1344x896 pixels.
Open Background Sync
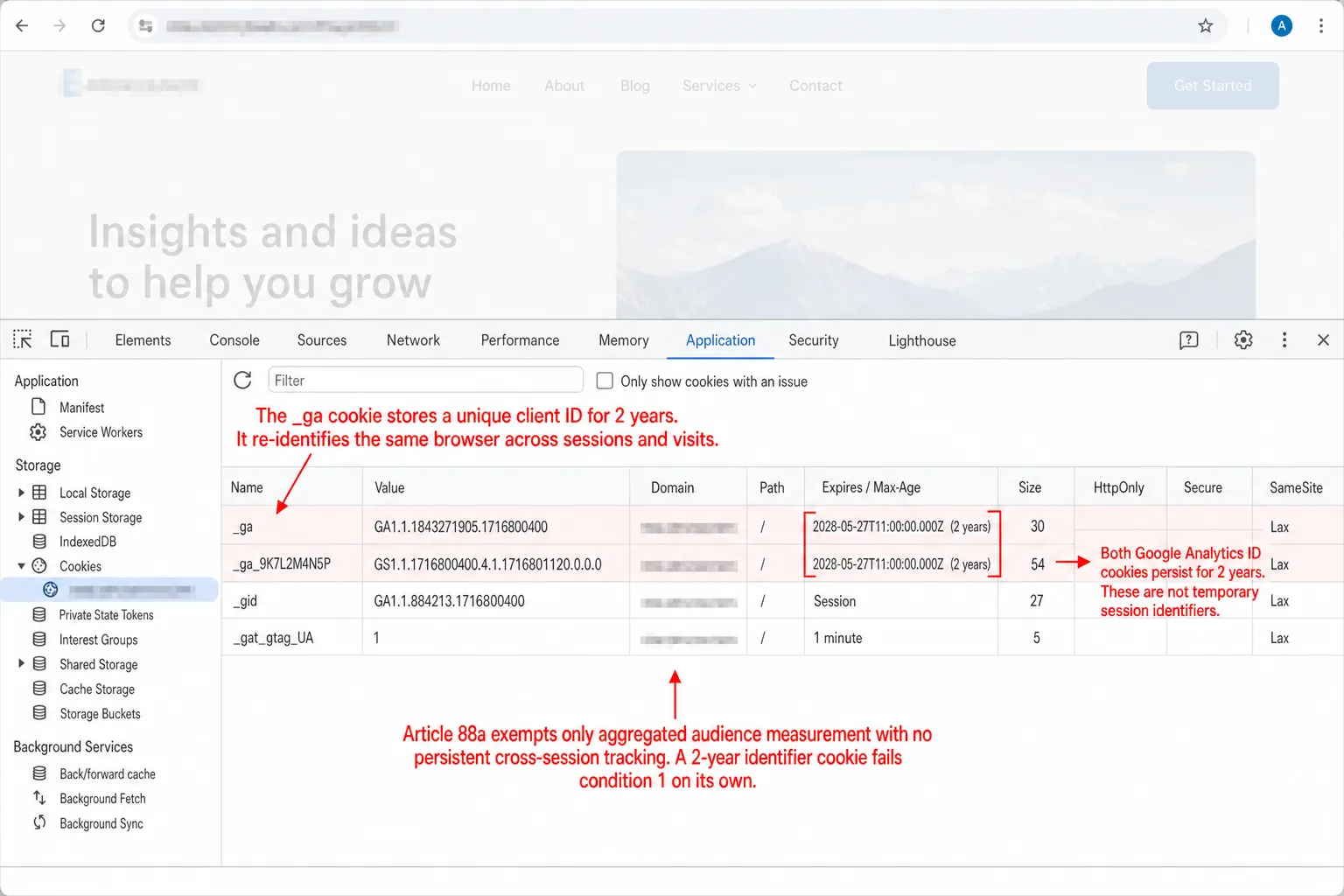pyautogui.click(x=101, y=823)
